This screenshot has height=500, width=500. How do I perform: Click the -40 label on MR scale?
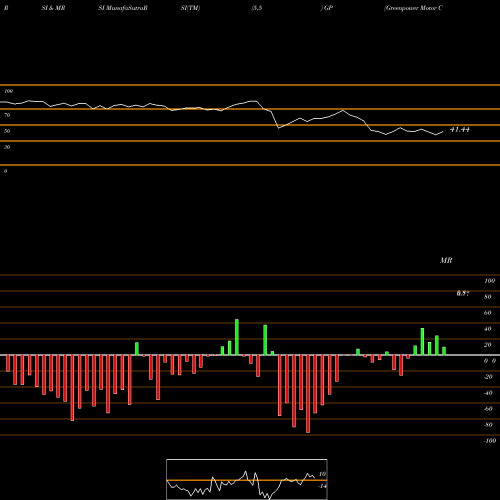[x=488, y=393]
